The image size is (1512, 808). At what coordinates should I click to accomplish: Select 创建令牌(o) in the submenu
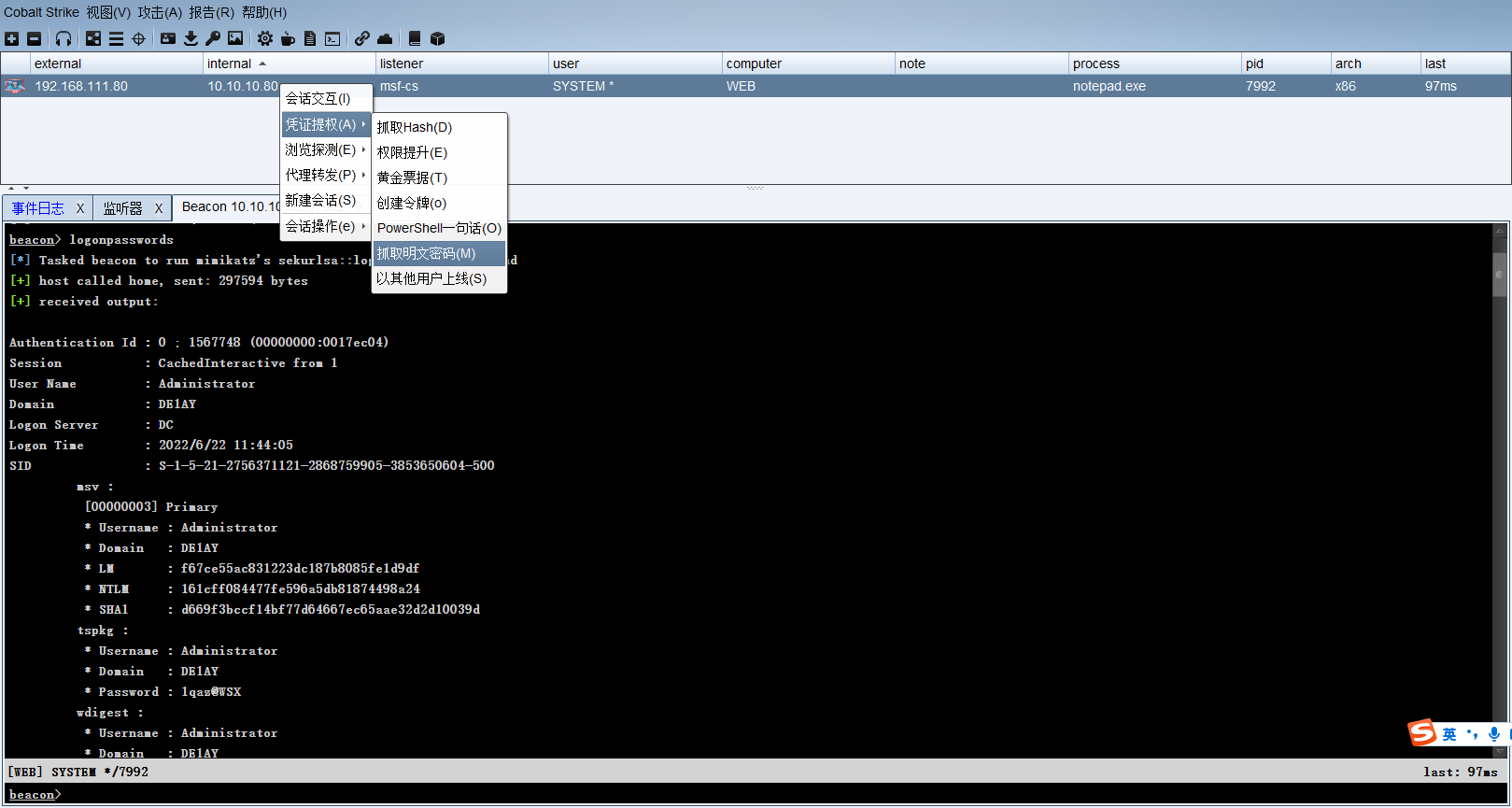[439, 203]
